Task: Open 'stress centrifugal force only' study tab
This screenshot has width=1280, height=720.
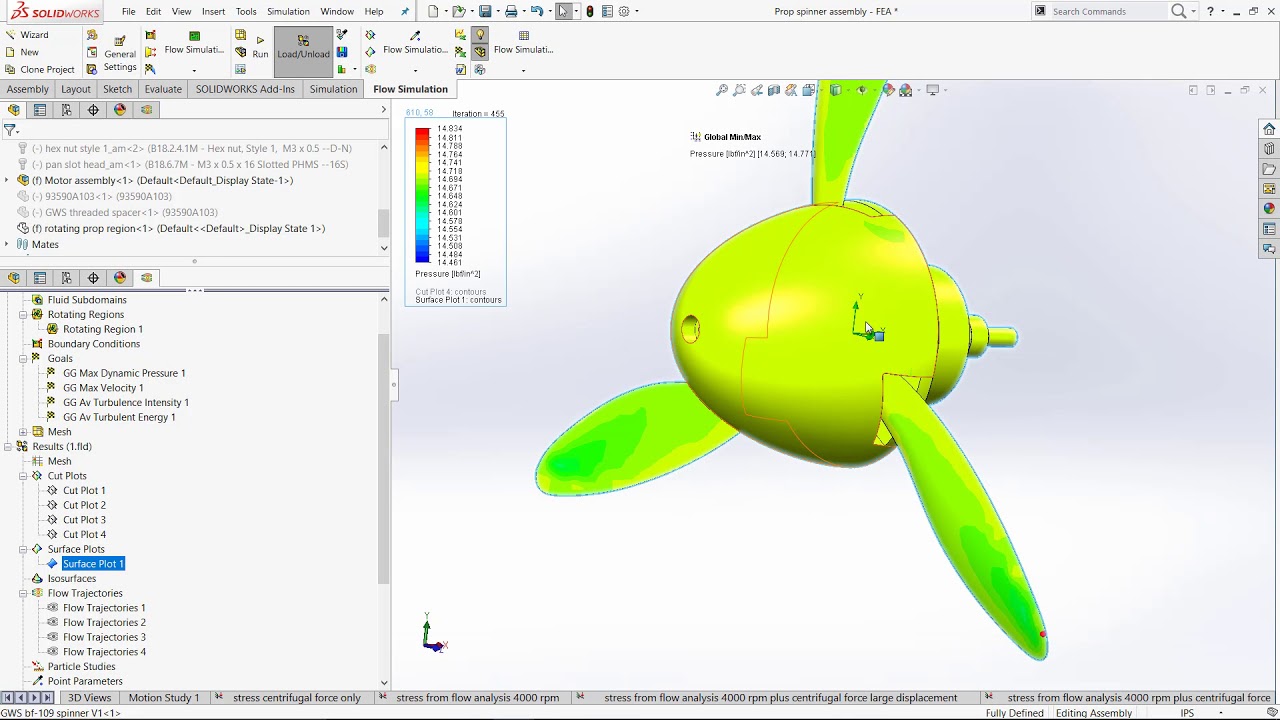Action: (296, 698)
